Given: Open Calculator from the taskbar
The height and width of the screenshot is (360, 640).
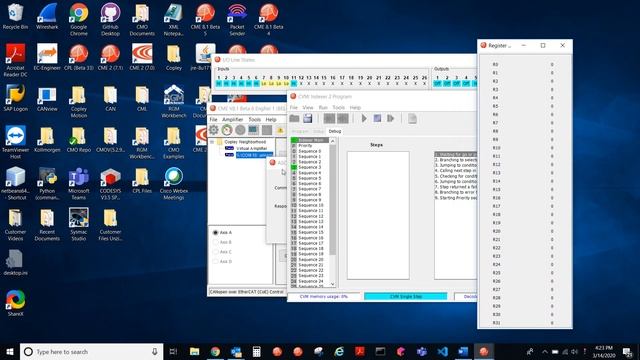Looking at the screenshot, I should pyautogui.click(x=256, y=351).
